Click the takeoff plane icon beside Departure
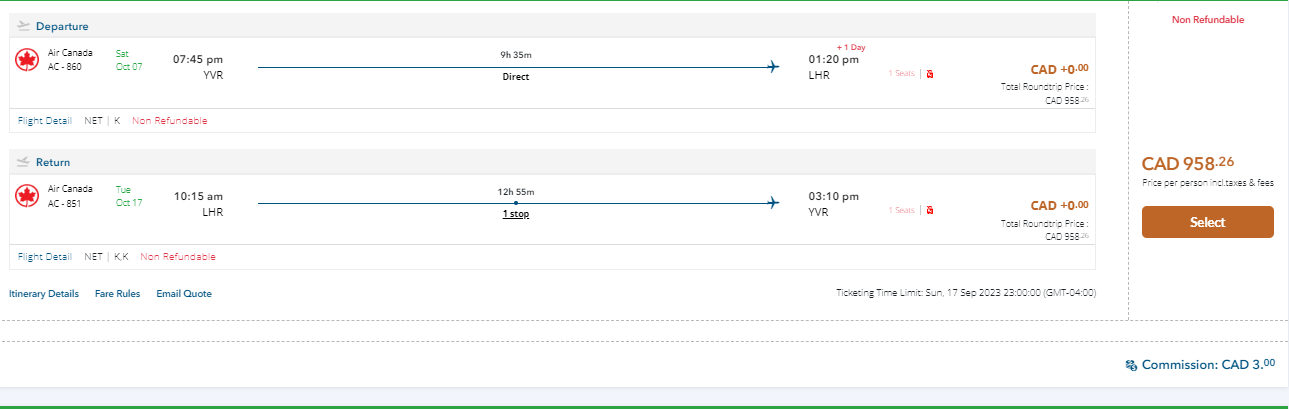This screenshot has height=409, width=1289. pyautogui.click(x=24, y=26)
